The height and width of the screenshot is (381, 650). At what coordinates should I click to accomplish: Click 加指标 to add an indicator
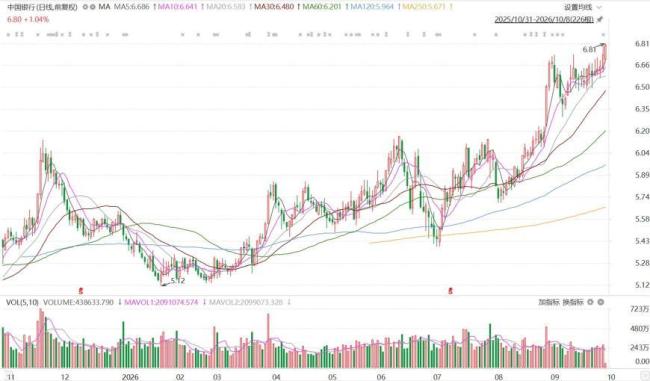(x=549, y=302)
